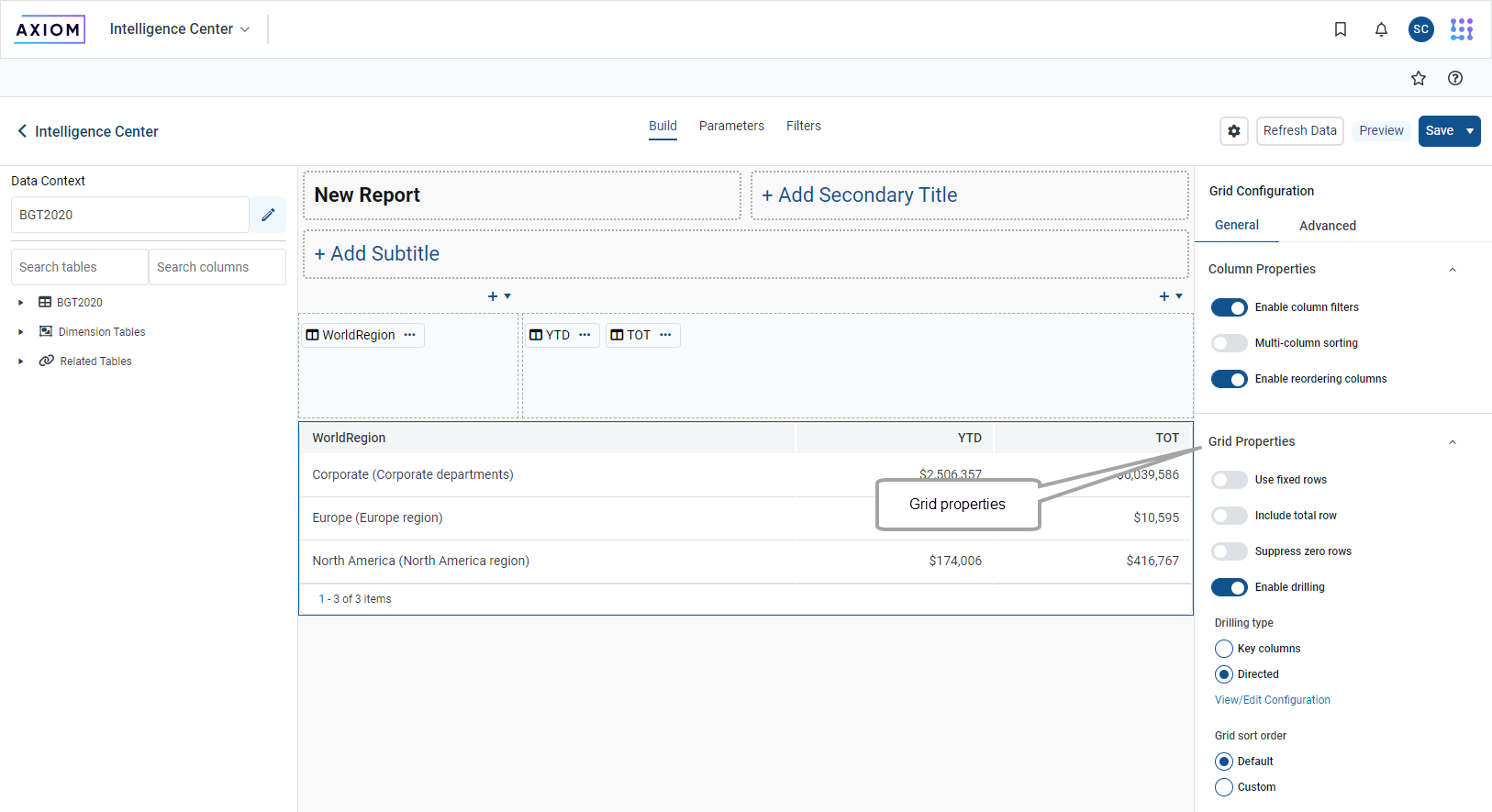Enable Include total row switch
Image resolution: width=1492 pixels, height=812 pixels.
coord(1229,516)
